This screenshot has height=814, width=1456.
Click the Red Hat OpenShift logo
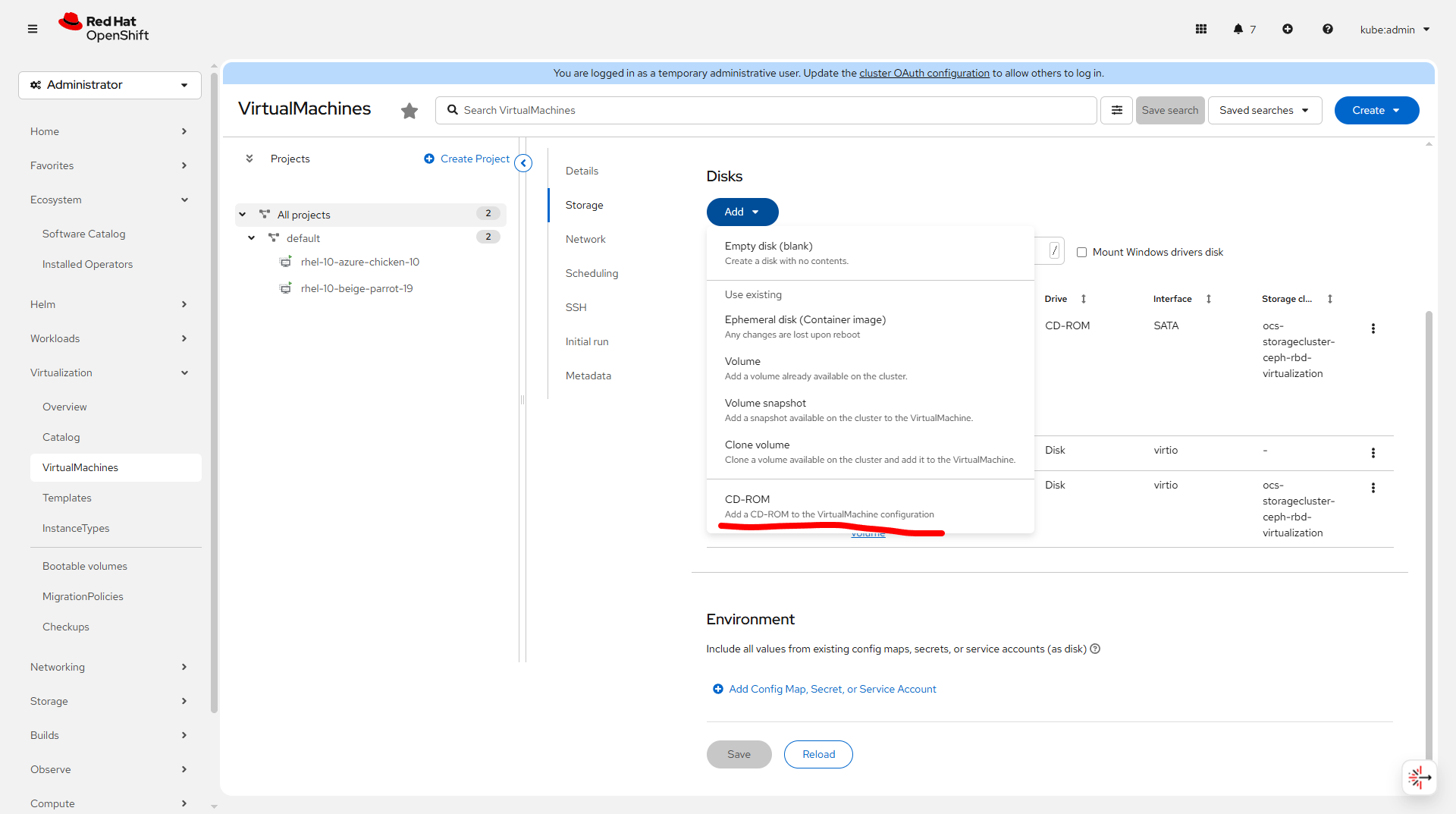(104, 28)
